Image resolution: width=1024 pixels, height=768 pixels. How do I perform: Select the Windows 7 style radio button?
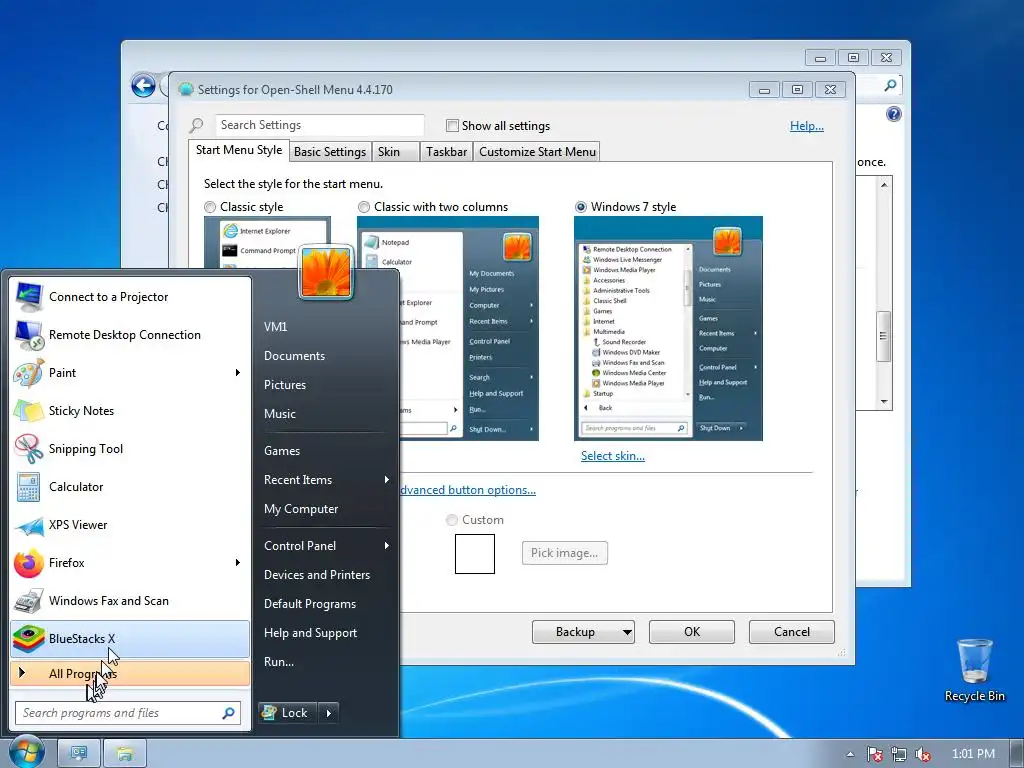click(x=581, y=207)
